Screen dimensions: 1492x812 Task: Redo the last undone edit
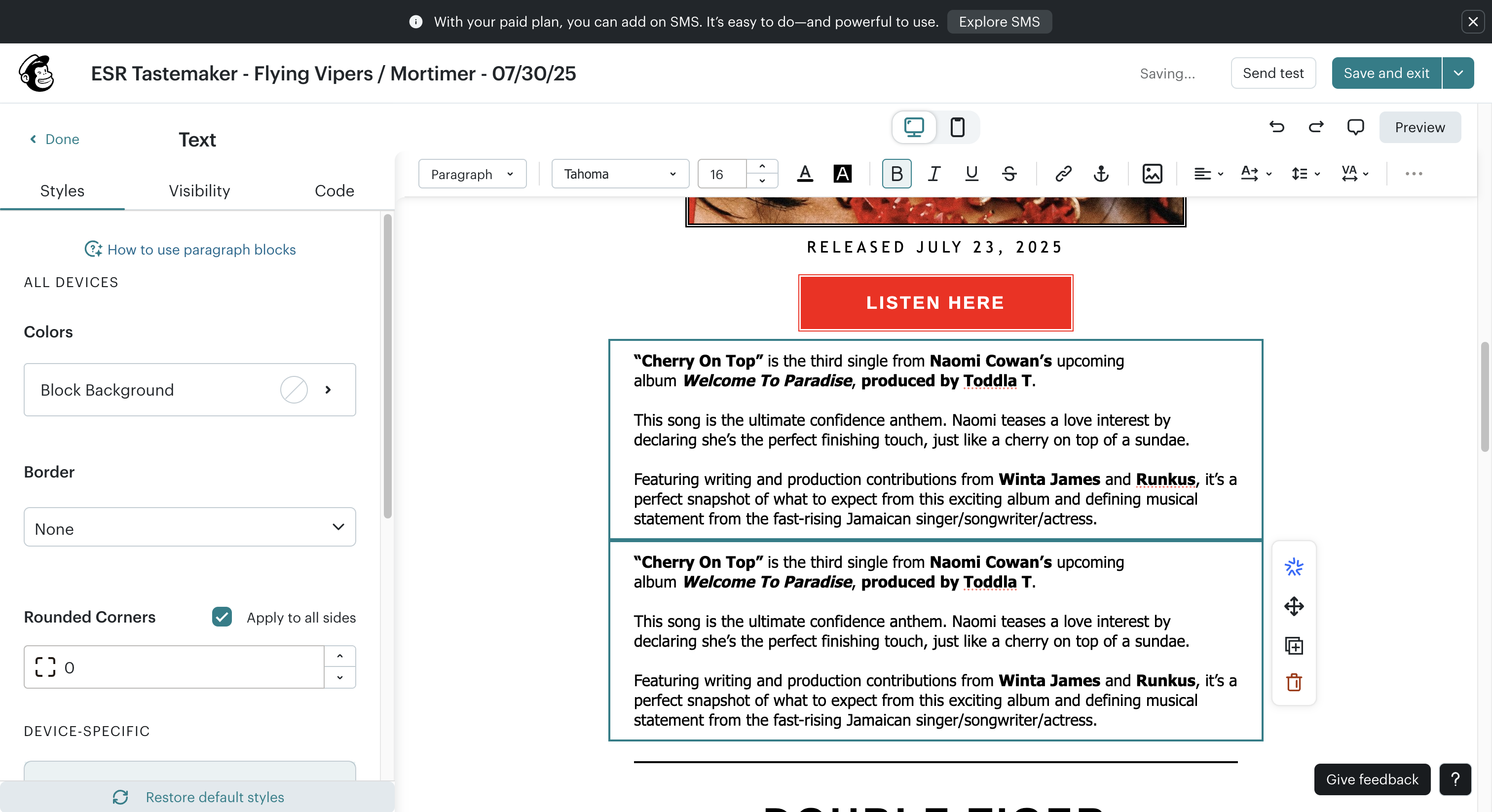[1316, 127]
